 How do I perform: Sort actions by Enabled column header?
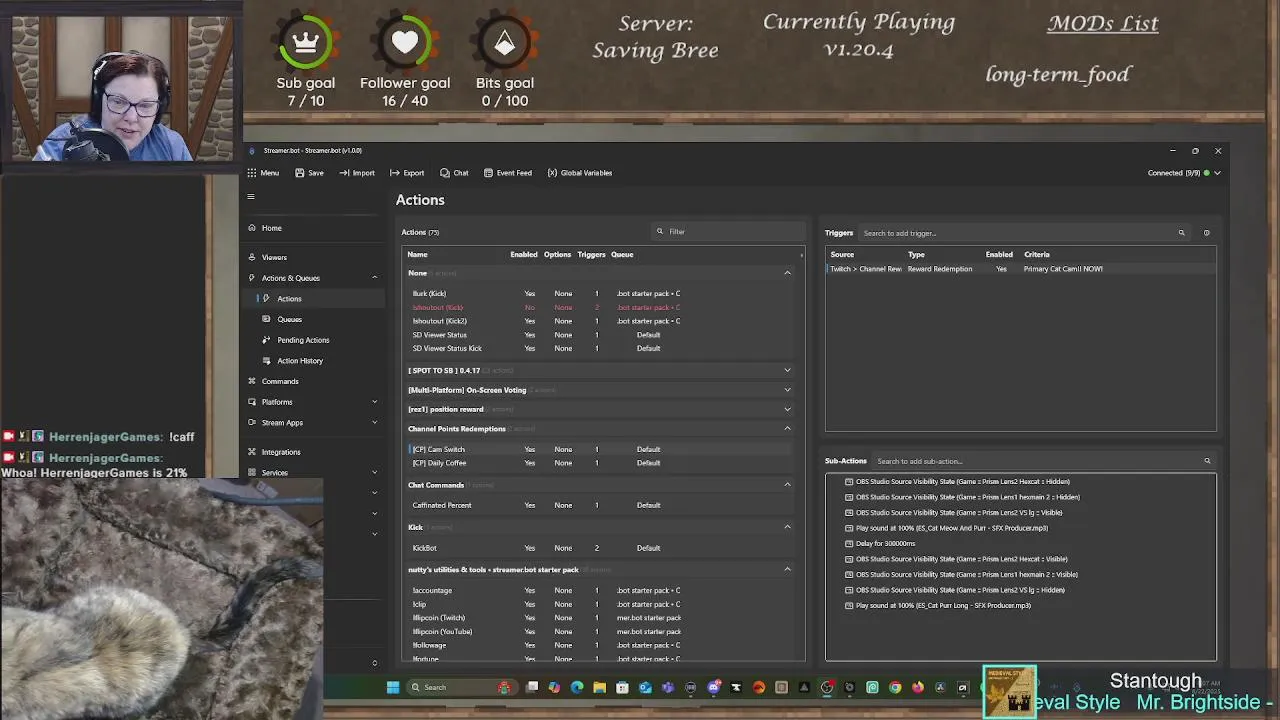[x=524, y=254]
